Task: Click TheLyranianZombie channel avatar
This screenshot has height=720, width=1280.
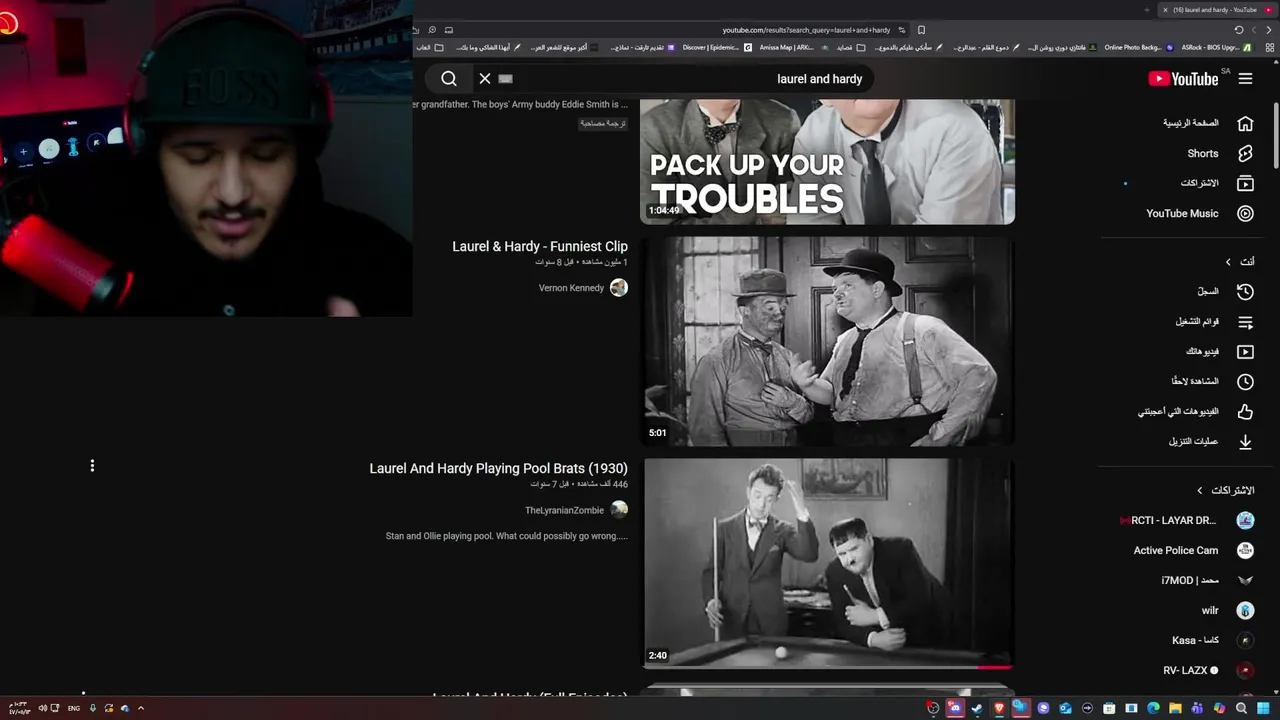Action: point(619,510)
